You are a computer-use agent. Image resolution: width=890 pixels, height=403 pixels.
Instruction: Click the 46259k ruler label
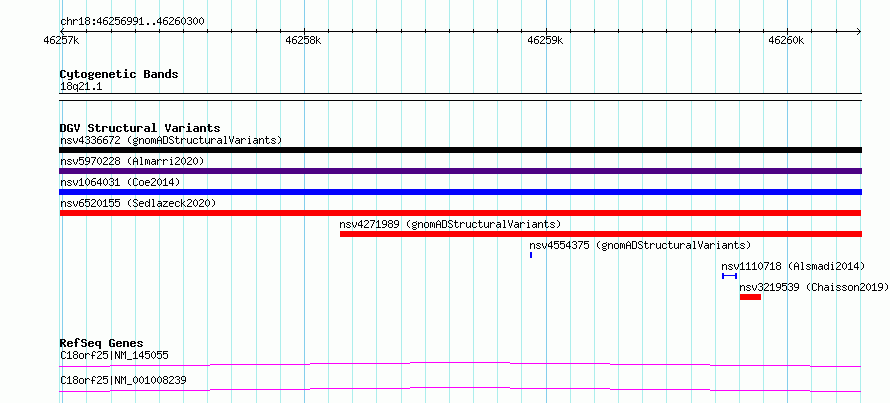[x=545, y=40]
